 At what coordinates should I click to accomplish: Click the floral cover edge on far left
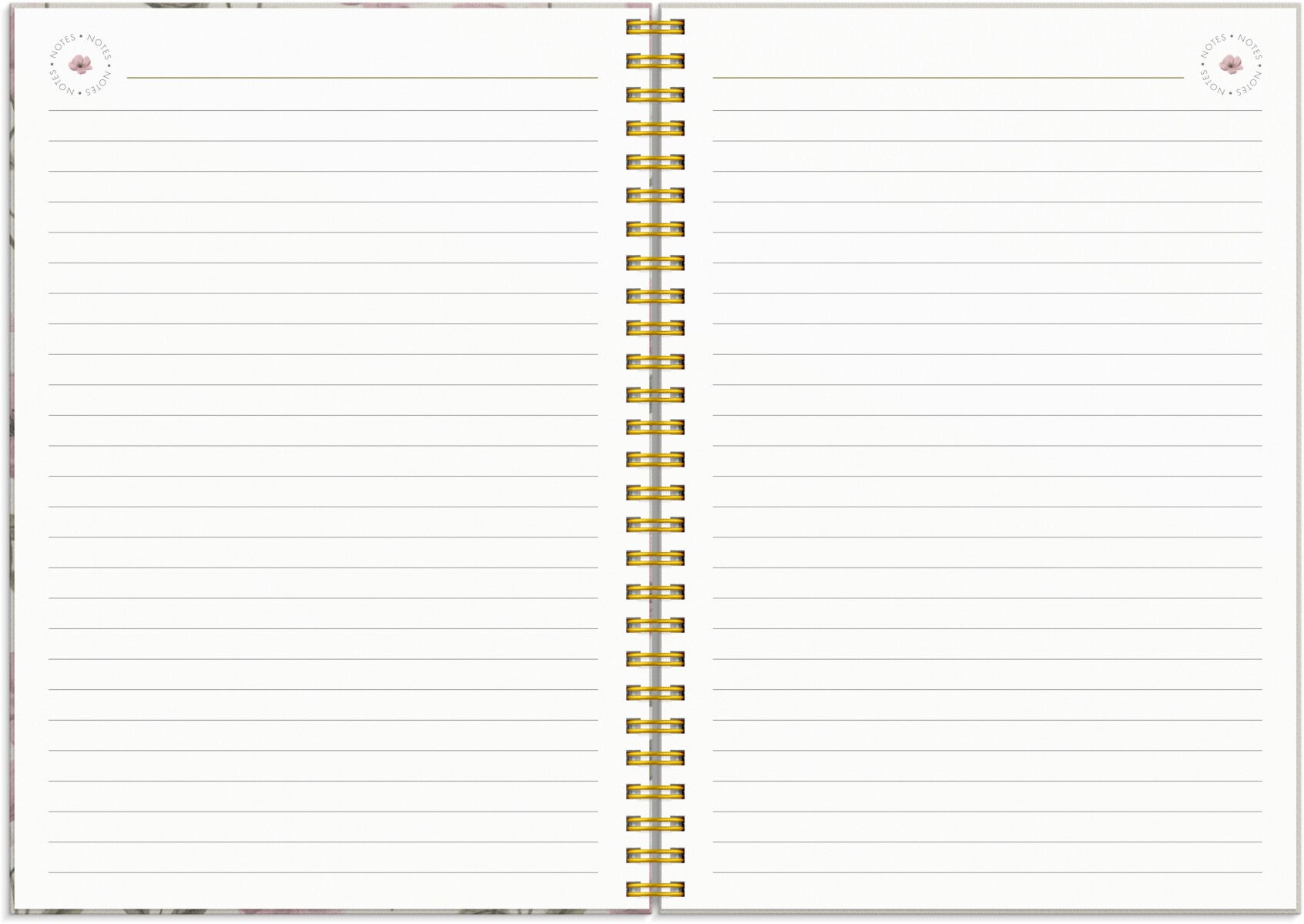(x=12, y=462)
